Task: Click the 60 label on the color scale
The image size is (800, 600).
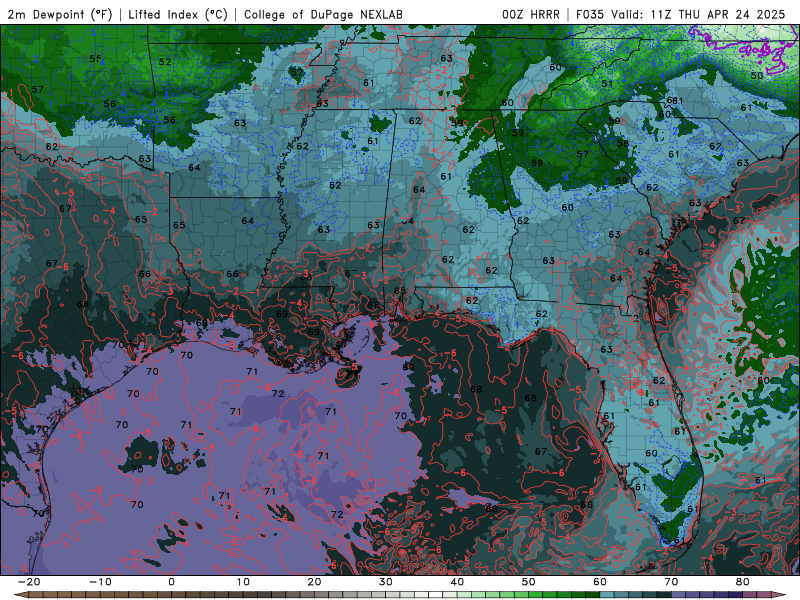Action: (600, 582)
